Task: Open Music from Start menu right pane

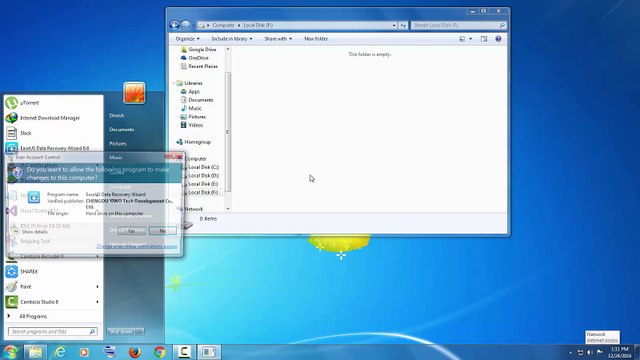Action: click(116, 158)
